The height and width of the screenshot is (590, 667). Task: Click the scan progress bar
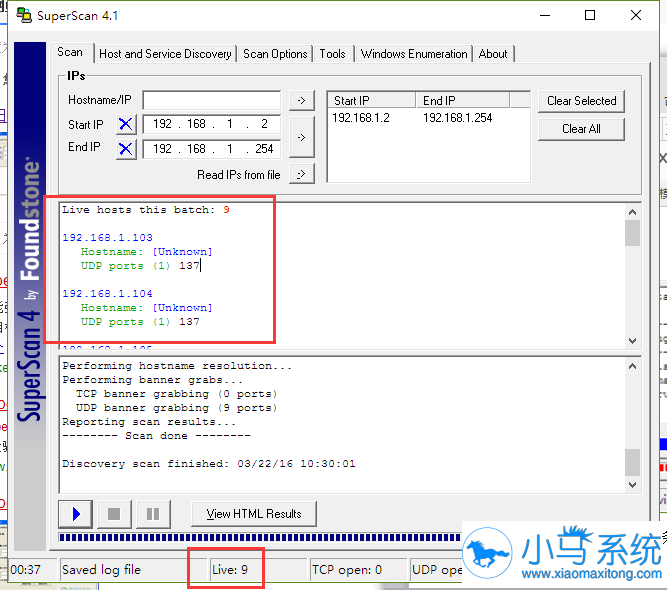260,538
